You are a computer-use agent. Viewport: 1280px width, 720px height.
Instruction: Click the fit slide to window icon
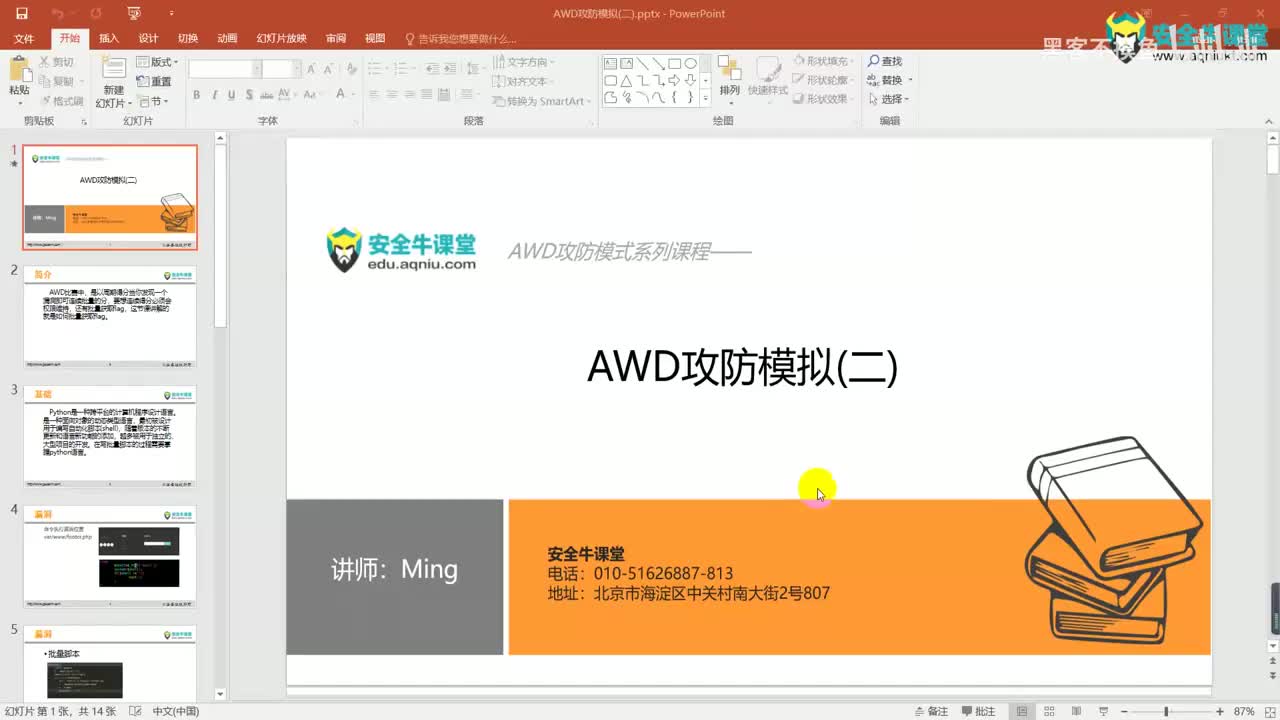[x=1268, y=711]
